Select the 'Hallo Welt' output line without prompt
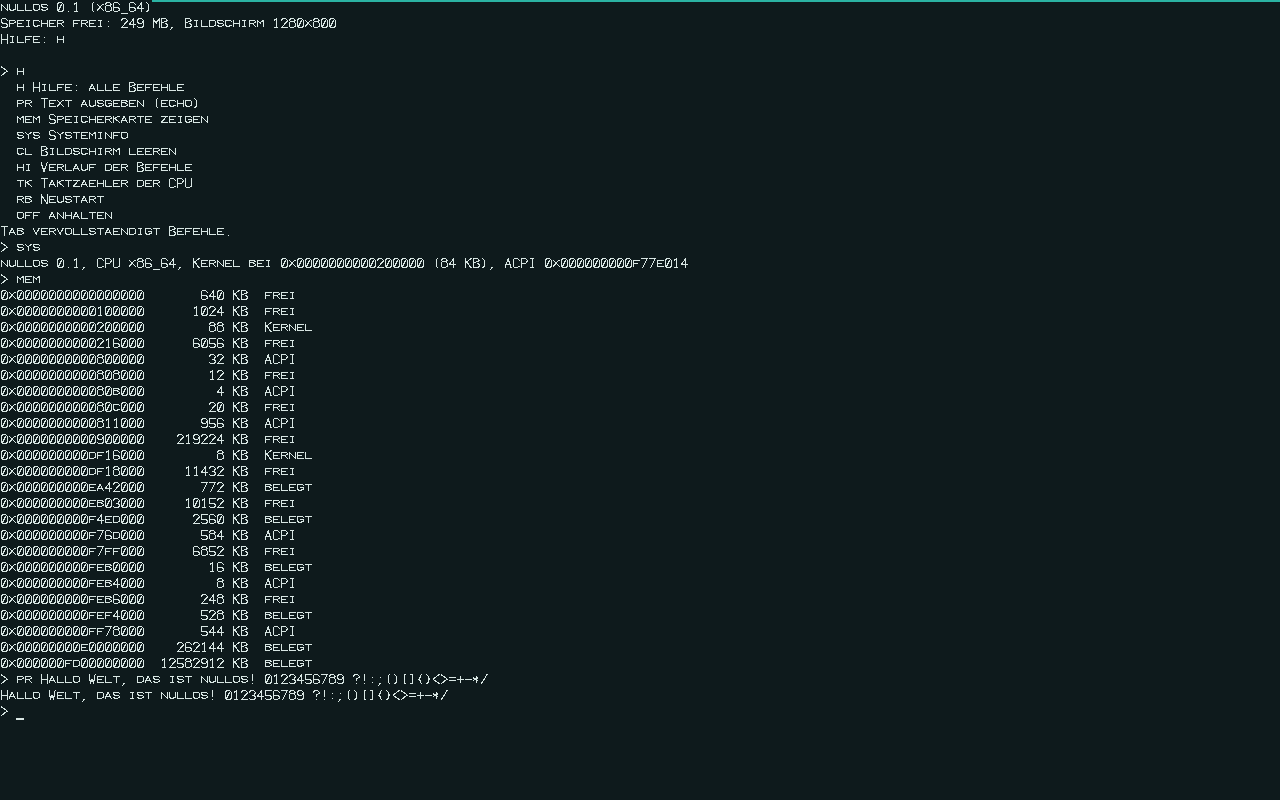Viewport: 1280px width, 800px height. click(224, 695)
